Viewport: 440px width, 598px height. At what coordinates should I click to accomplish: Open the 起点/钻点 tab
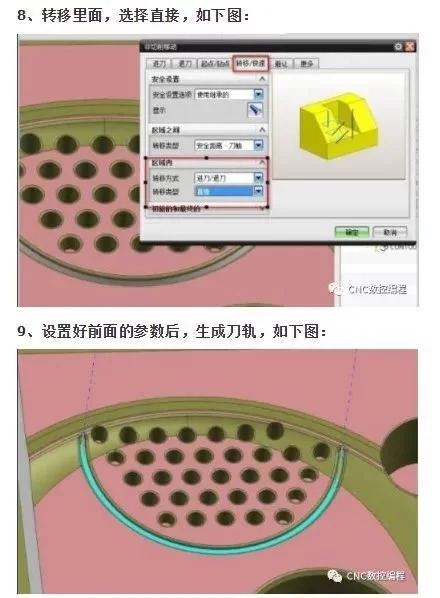(x=215, y=64)
